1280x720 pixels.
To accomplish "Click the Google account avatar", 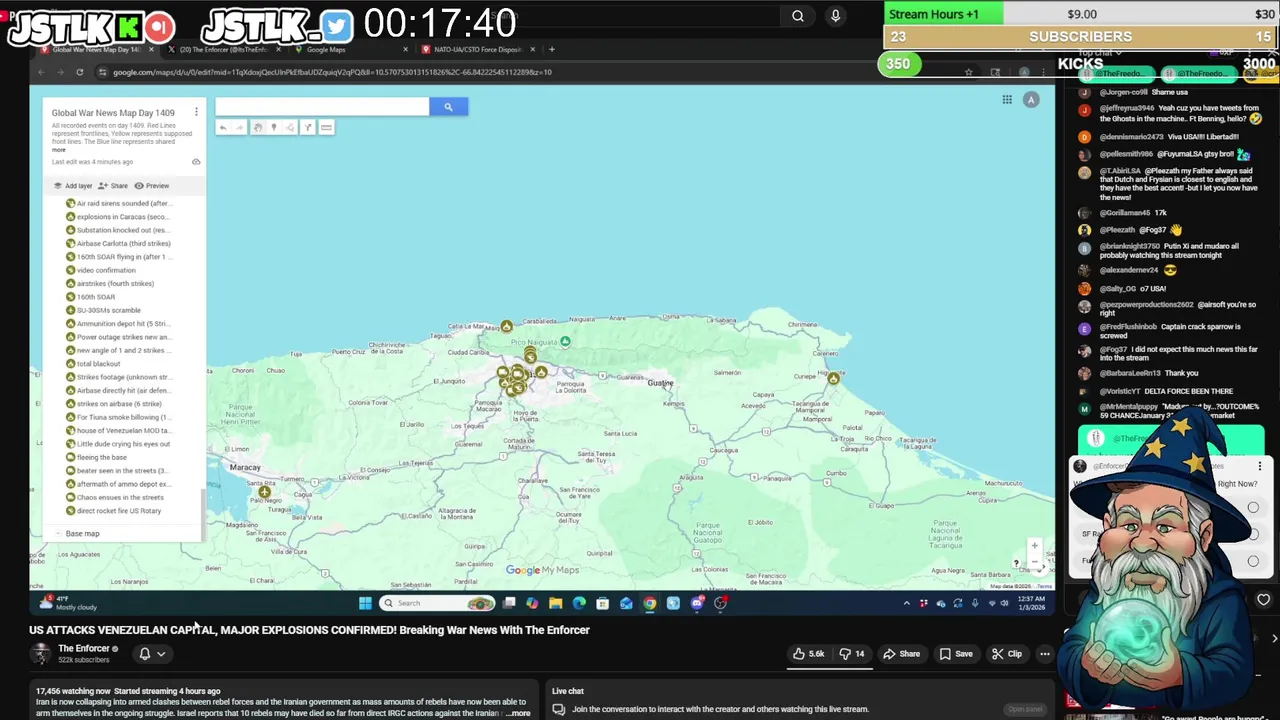I will coord(1031,99).
